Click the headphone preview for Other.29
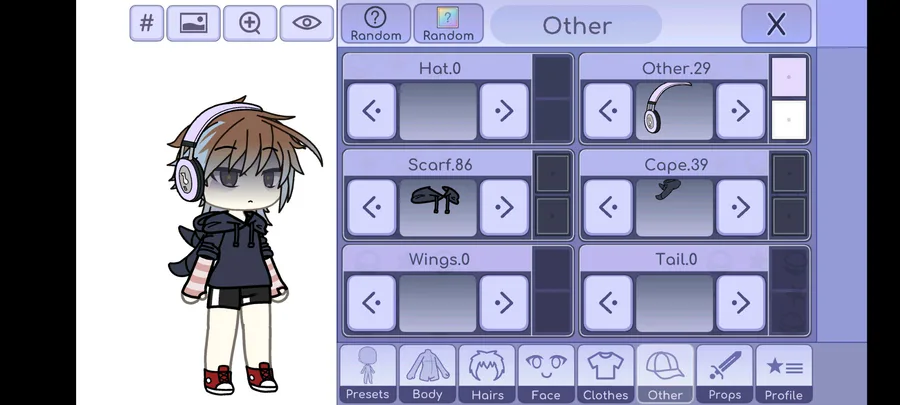The width and height of the screenshot is (900, 405). (x=674, y=111)
